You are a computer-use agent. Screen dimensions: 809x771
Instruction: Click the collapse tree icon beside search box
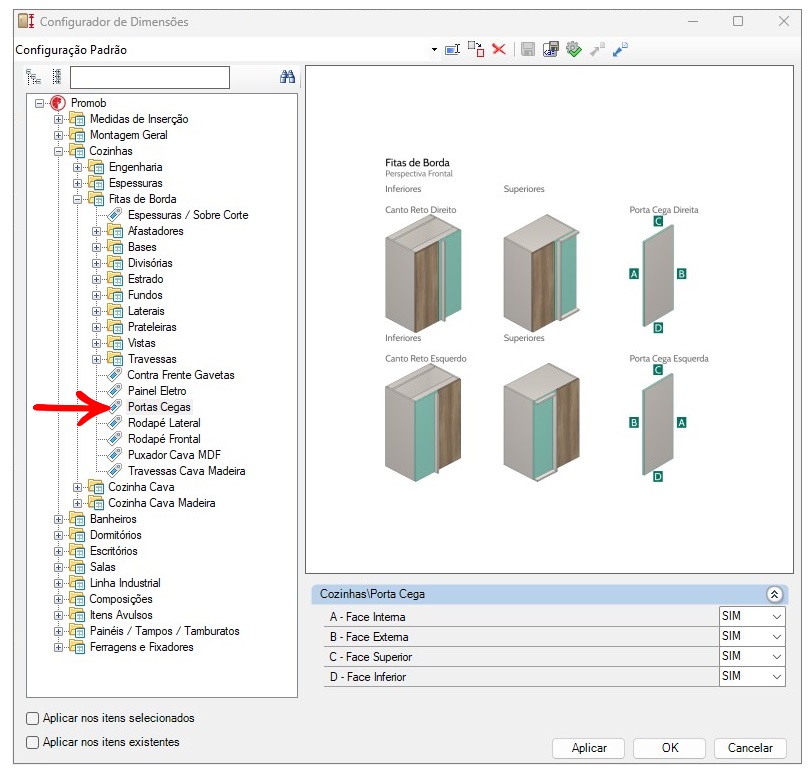tap(57, 78)
